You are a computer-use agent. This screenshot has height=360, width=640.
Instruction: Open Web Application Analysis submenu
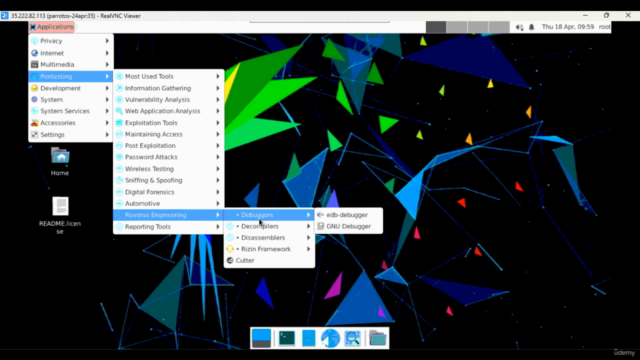point(169,111)
